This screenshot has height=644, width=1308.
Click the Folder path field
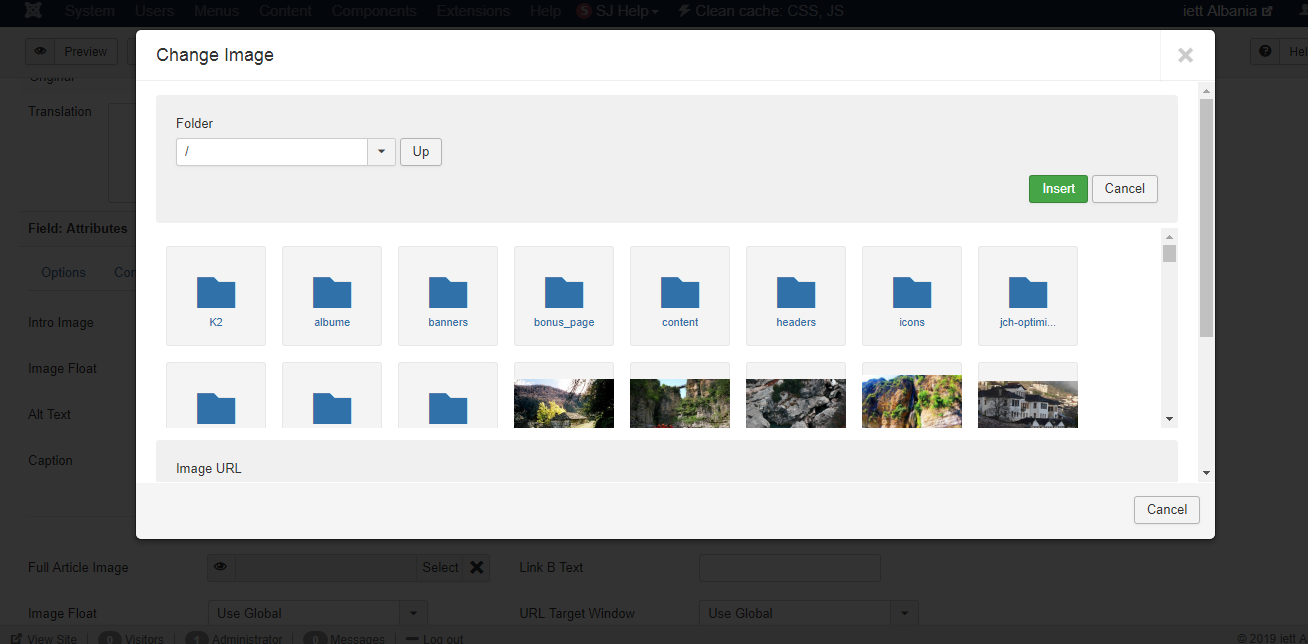click(272, 152)
